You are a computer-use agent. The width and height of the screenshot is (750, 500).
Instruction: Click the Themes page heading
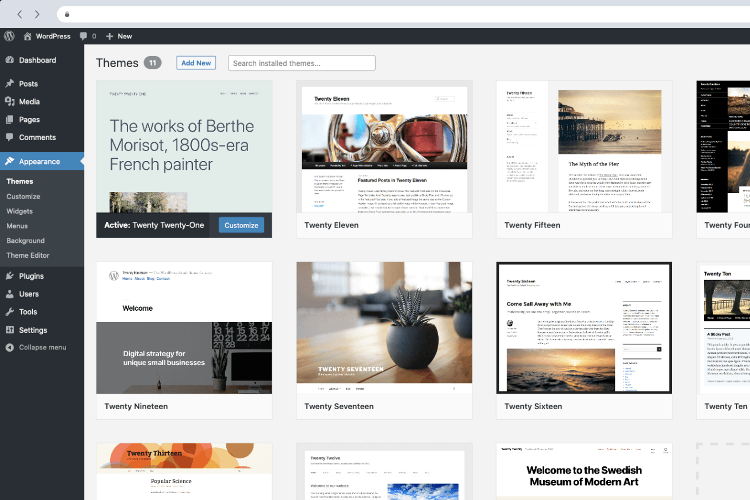117,63
